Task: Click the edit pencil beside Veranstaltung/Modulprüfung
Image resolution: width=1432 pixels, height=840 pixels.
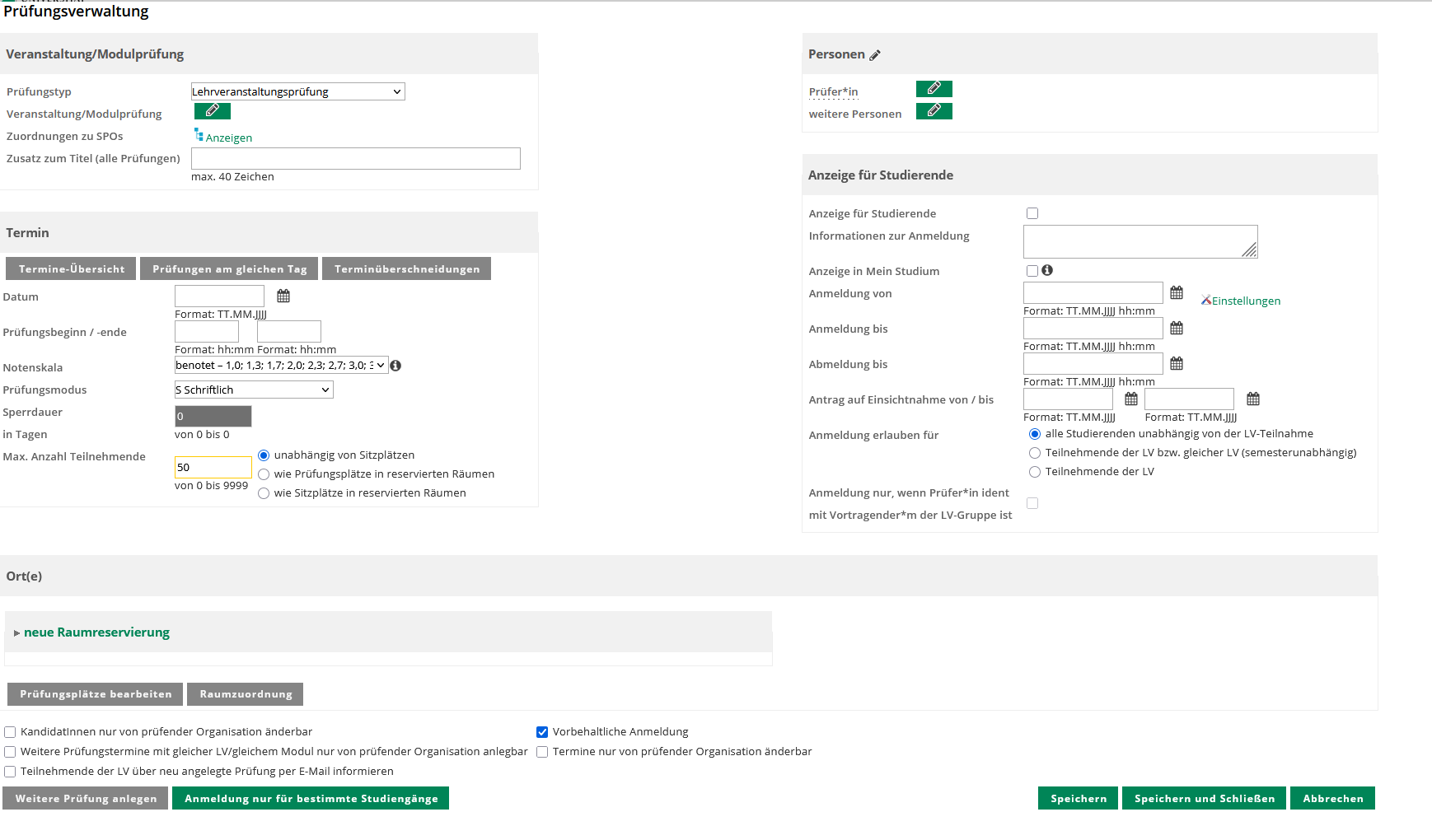Action: point(212,110)
